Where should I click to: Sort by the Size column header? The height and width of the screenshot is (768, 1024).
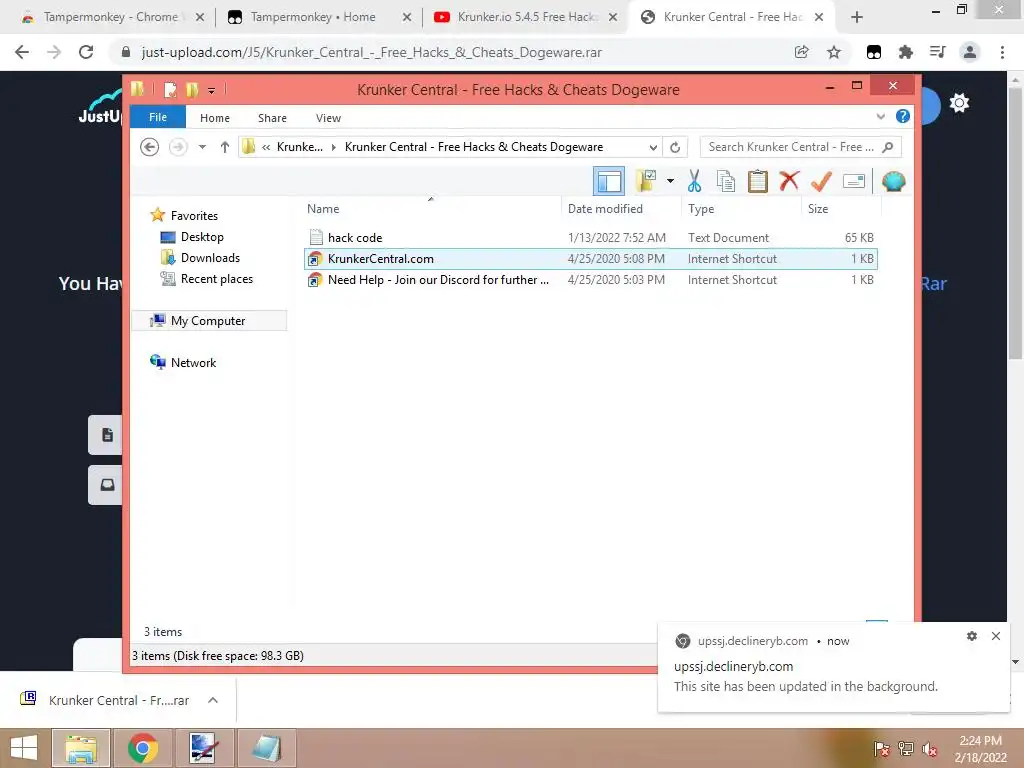(841, 208)
